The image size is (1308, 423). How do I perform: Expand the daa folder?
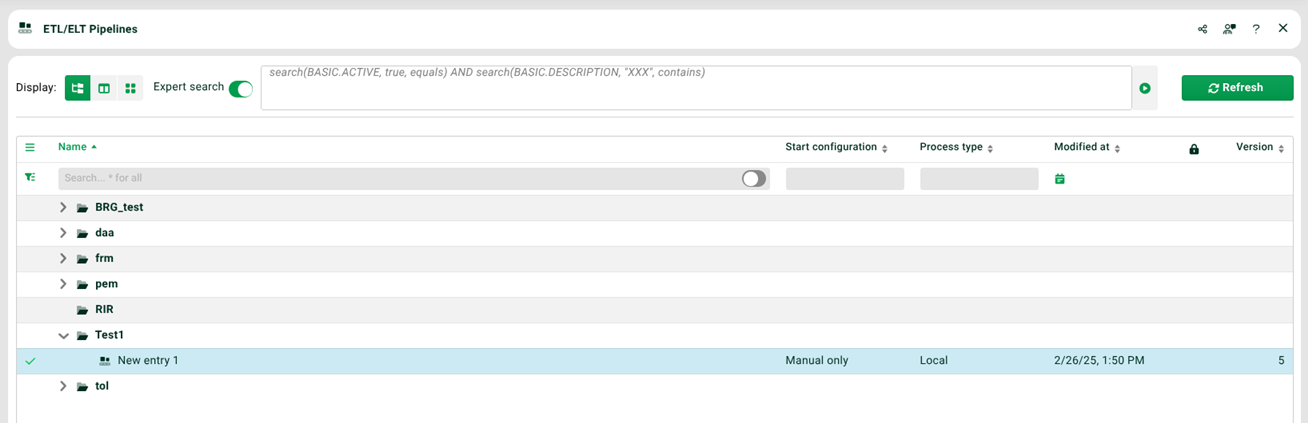tap(63, 233)
